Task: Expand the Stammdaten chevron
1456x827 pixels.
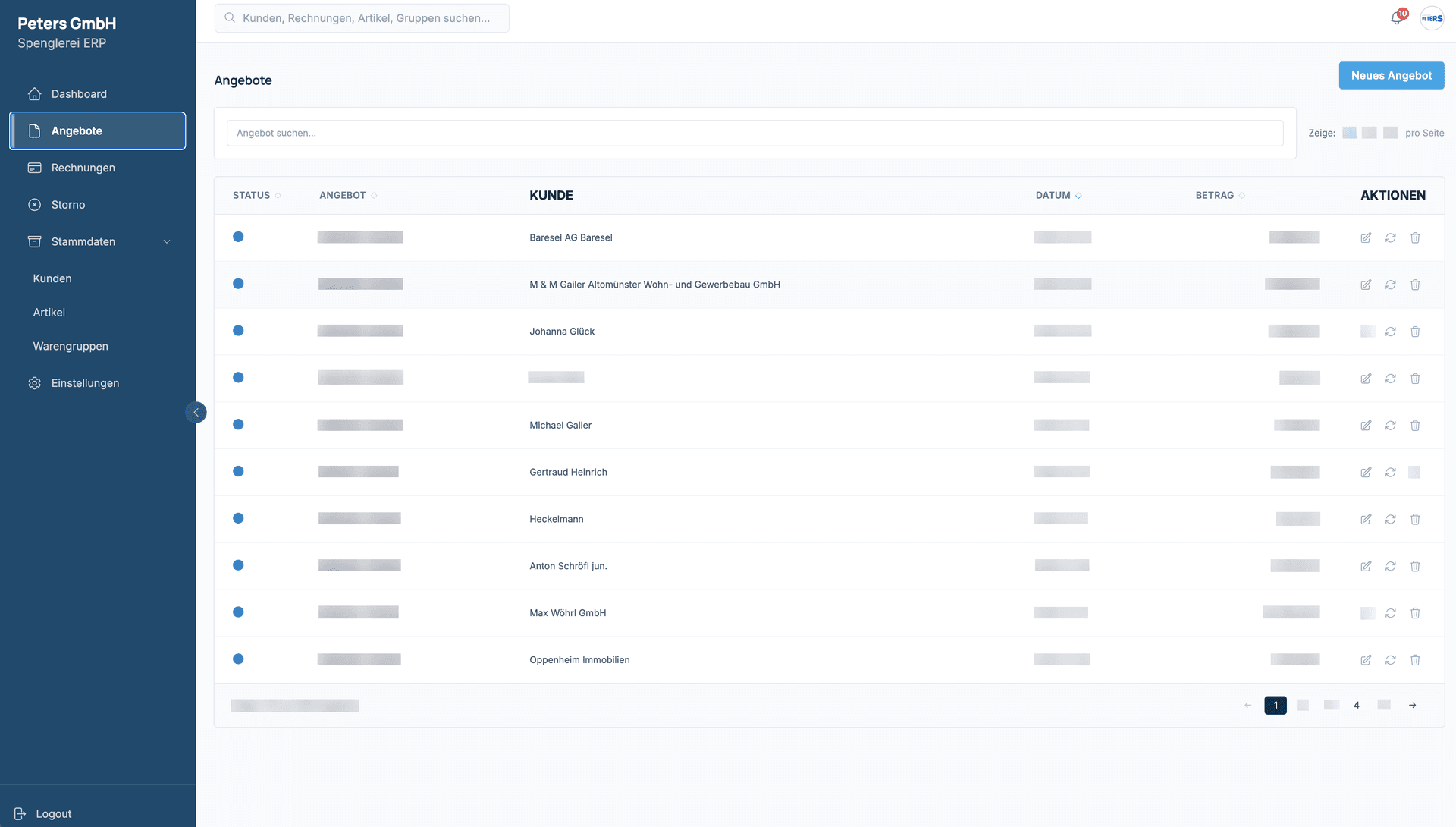Action: (x=167, y=242)
